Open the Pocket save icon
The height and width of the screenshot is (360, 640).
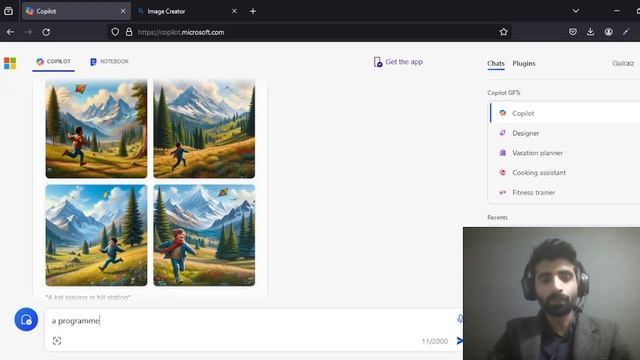coord(573,32)
